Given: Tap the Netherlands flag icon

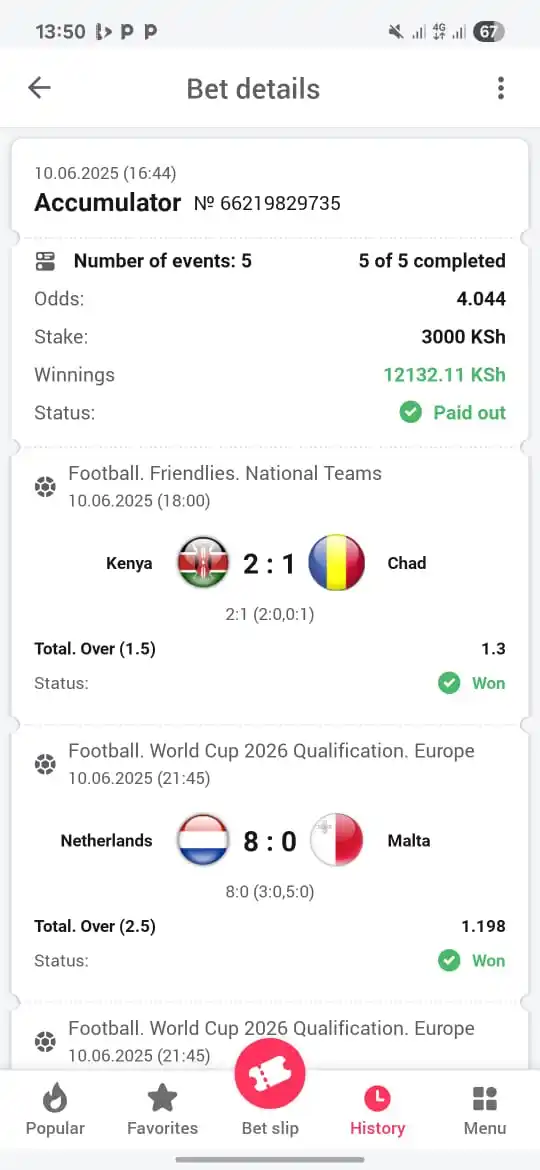Looking at the screenshot, I should (203, 839).
